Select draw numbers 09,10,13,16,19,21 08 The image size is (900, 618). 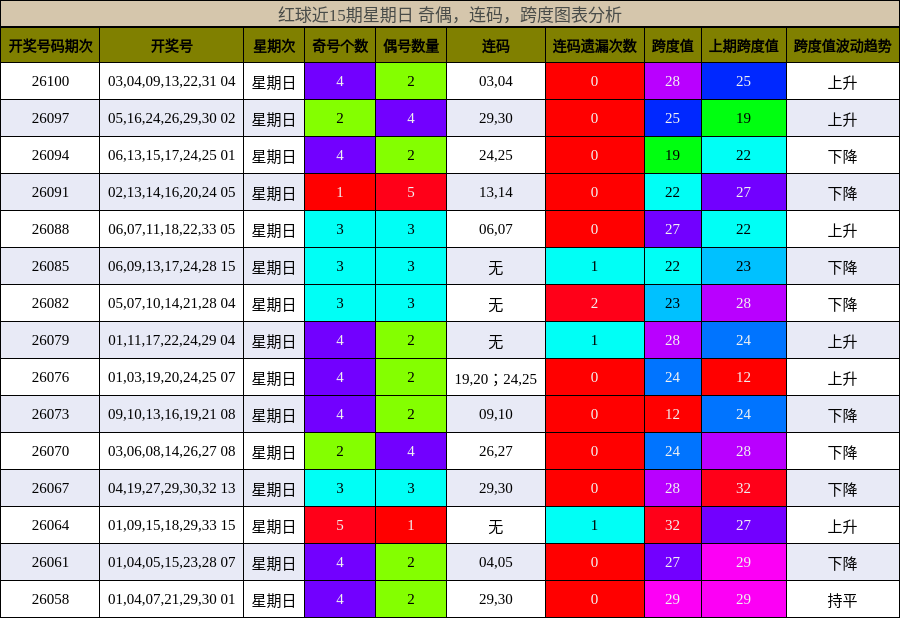tap(172, 414)
